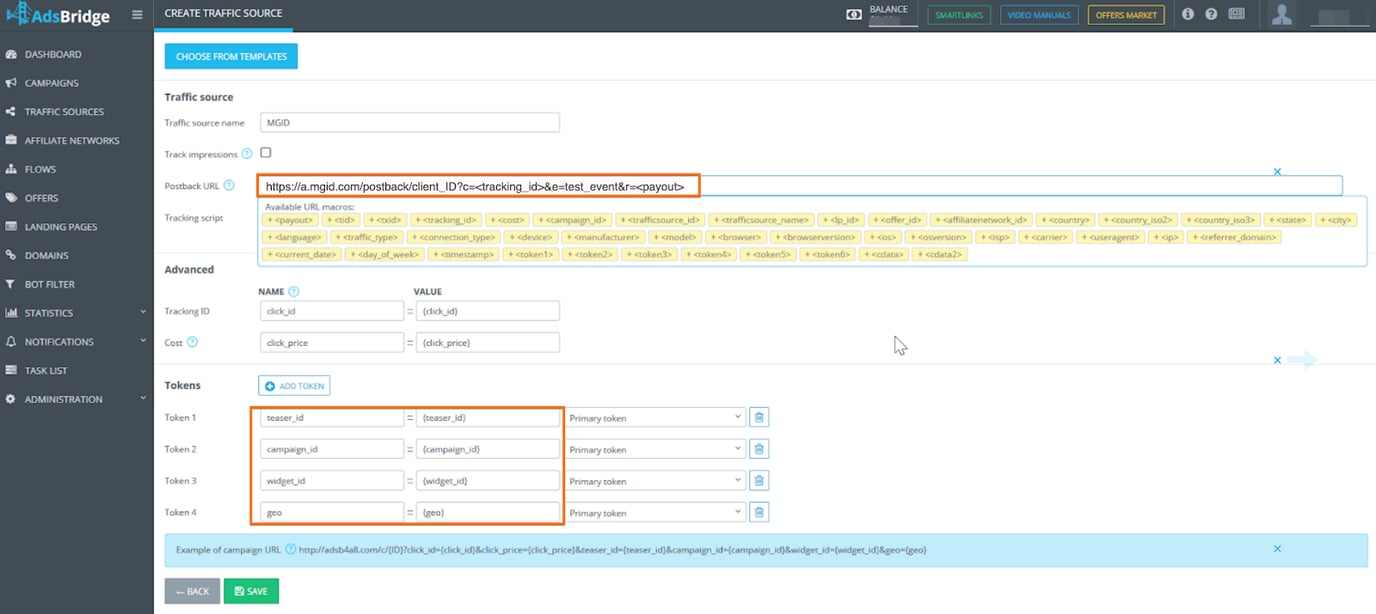The height and width of the screenshot is (614, 1376).
Task: Open the user profile icon
Action: click(x=1281, y=14)
